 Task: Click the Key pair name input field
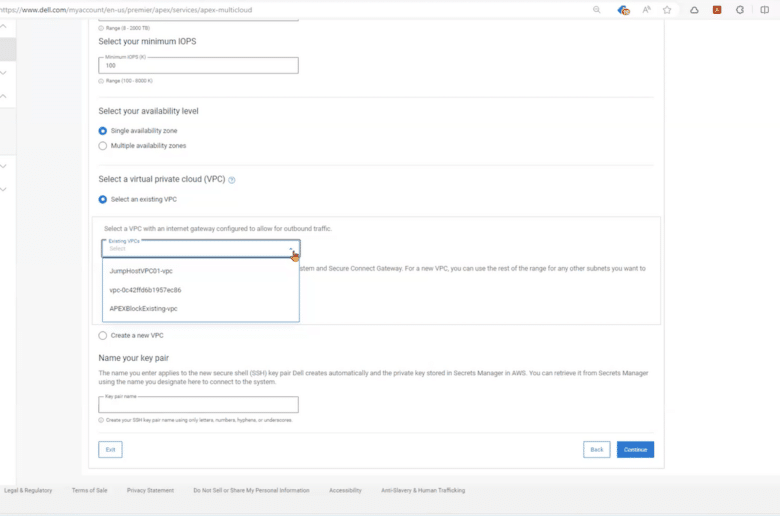(x=198, y=405)
